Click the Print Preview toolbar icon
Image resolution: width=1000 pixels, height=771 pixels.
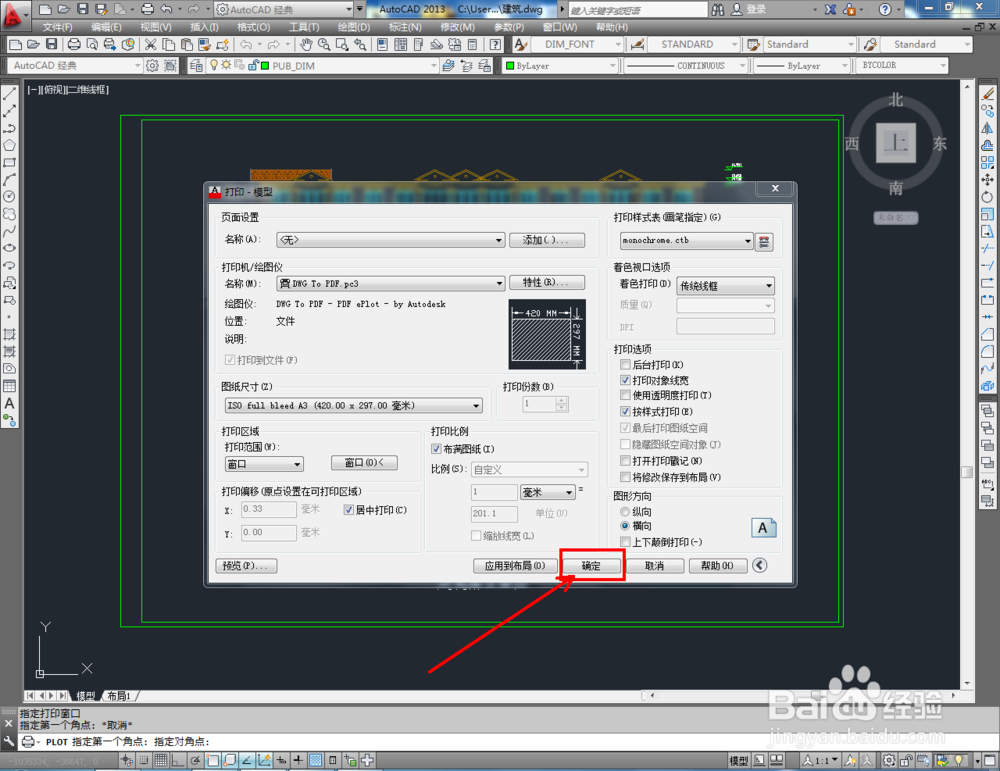point(92,44)
